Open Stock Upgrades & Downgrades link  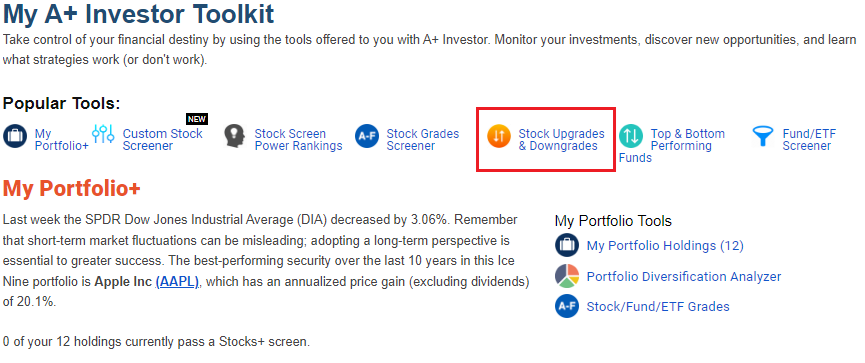point(562,140)
